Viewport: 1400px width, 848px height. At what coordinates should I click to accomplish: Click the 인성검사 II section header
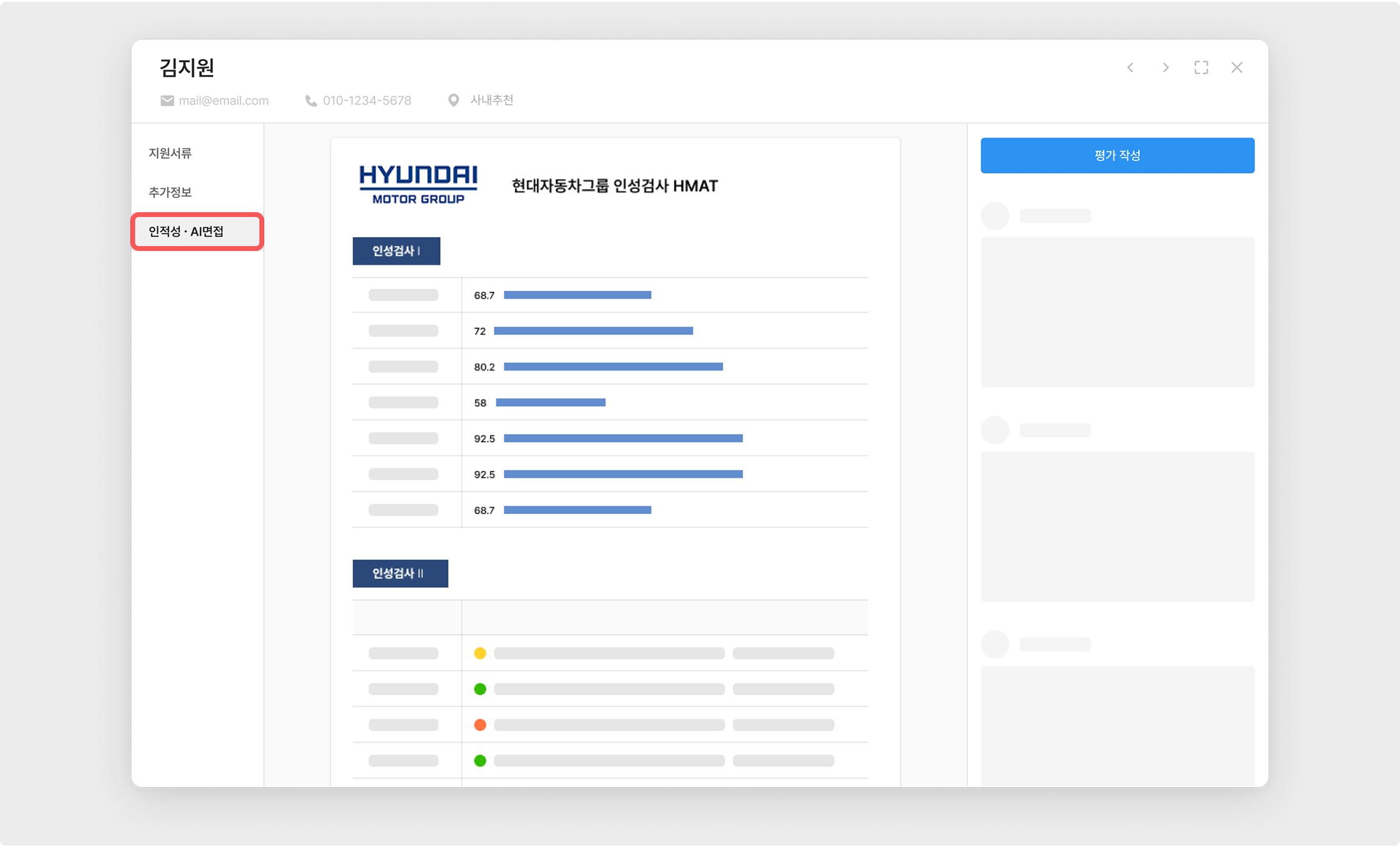coord(400,573)
